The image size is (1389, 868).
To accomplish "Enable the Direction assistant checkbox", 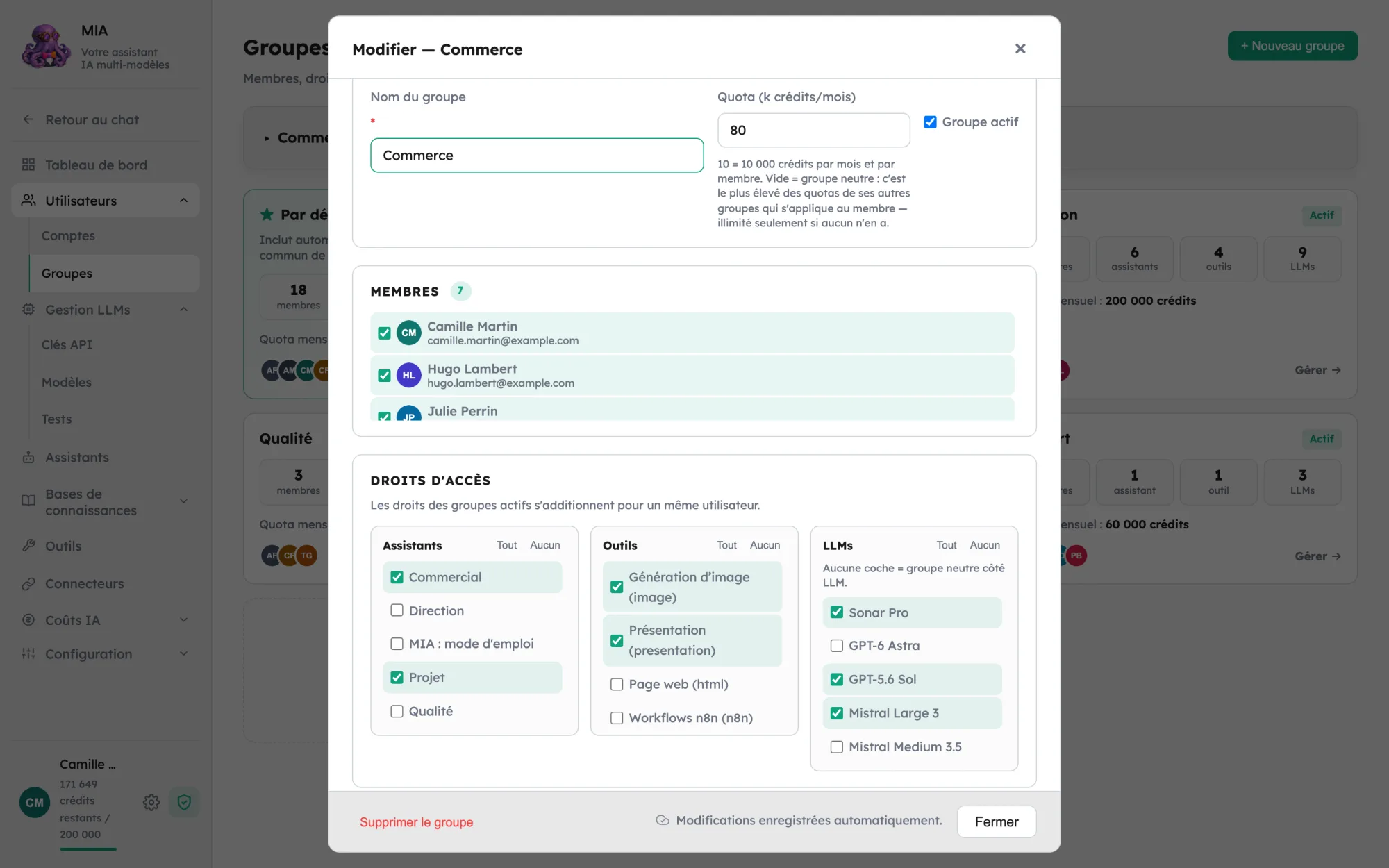I will 397,610.
